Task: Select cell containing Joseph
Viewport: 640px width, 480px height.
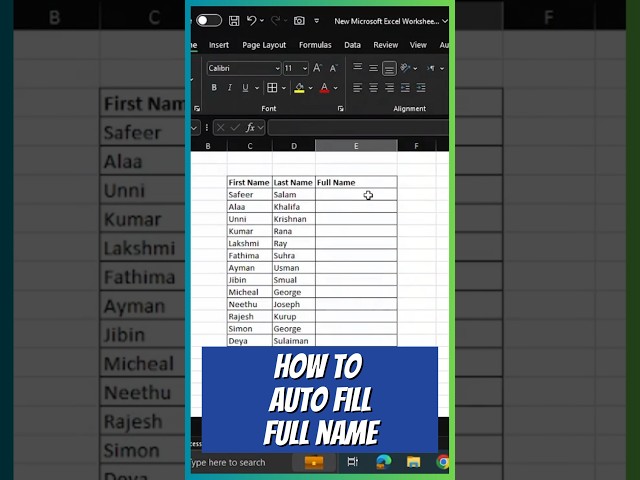Action: coord(294,304)
